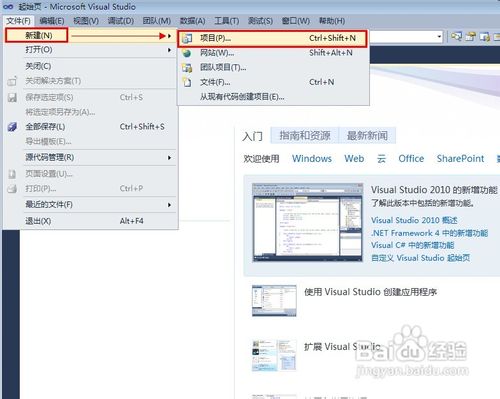Viewport: 500px width, 399px height.
Task: Open the 团队(M) menu
Action: pyautogui.click(x=157, y=21)
